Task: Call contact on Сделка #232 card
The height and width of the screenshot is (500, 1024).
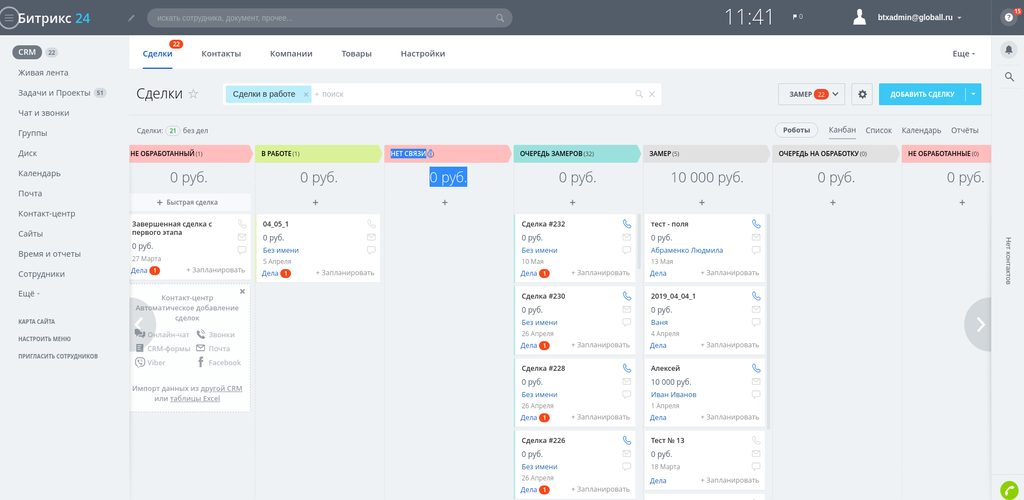Action: point(627,224)
